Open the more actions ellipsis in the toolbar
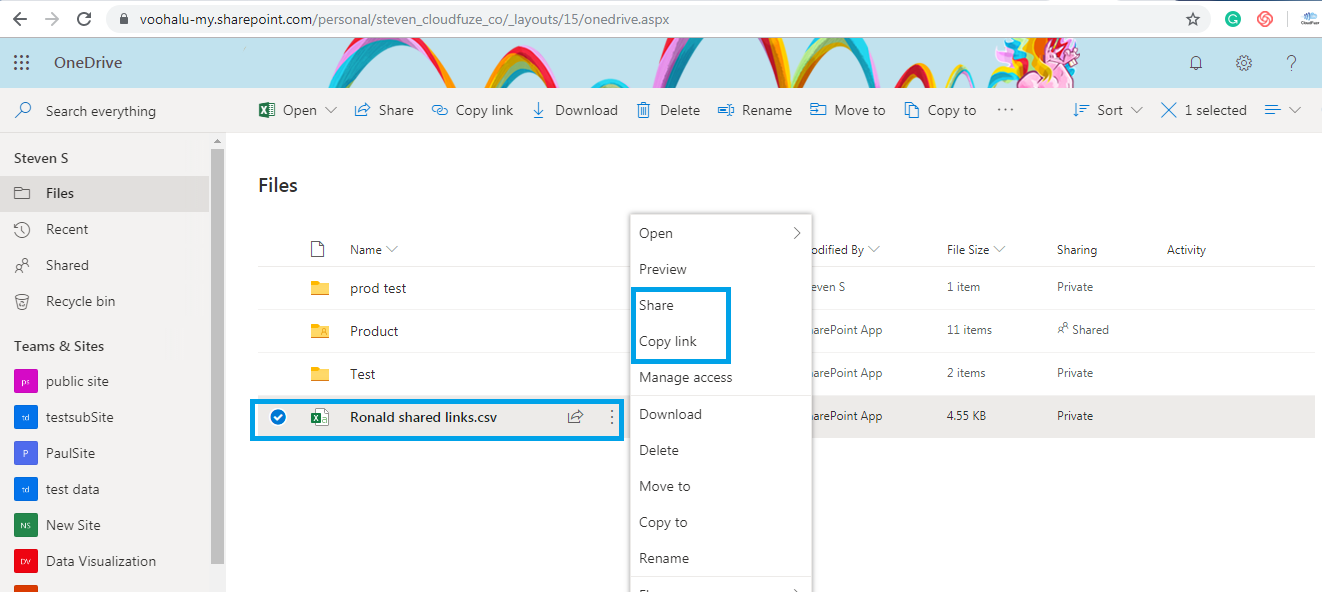This screenshot has height=592, width=1322. pyautogui.click(x=1005, y=110)
